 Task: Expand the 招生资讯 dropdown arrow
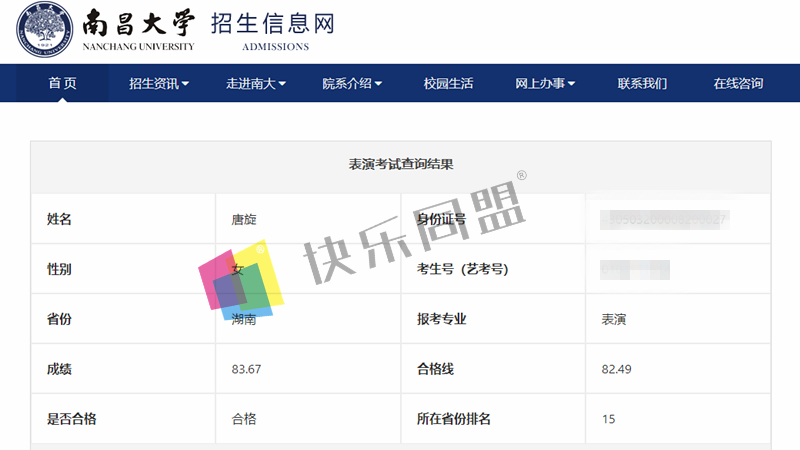point(185,84)
